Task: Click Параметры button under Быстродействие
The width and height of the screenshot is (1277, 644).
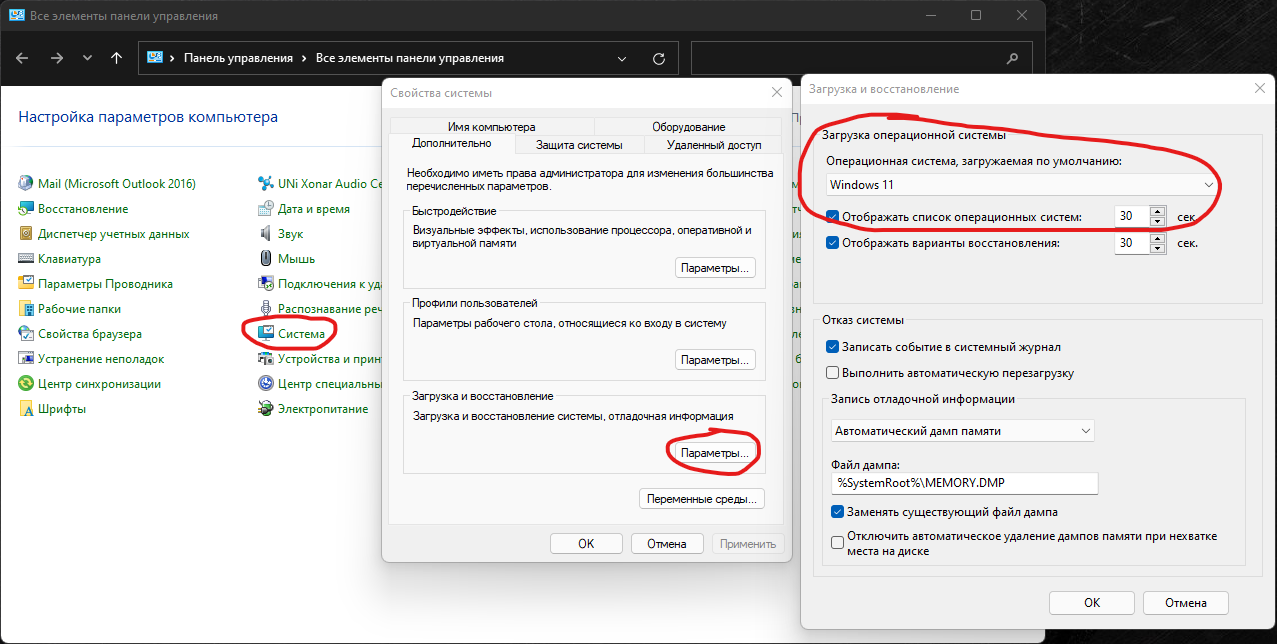Action: point(714,268)
